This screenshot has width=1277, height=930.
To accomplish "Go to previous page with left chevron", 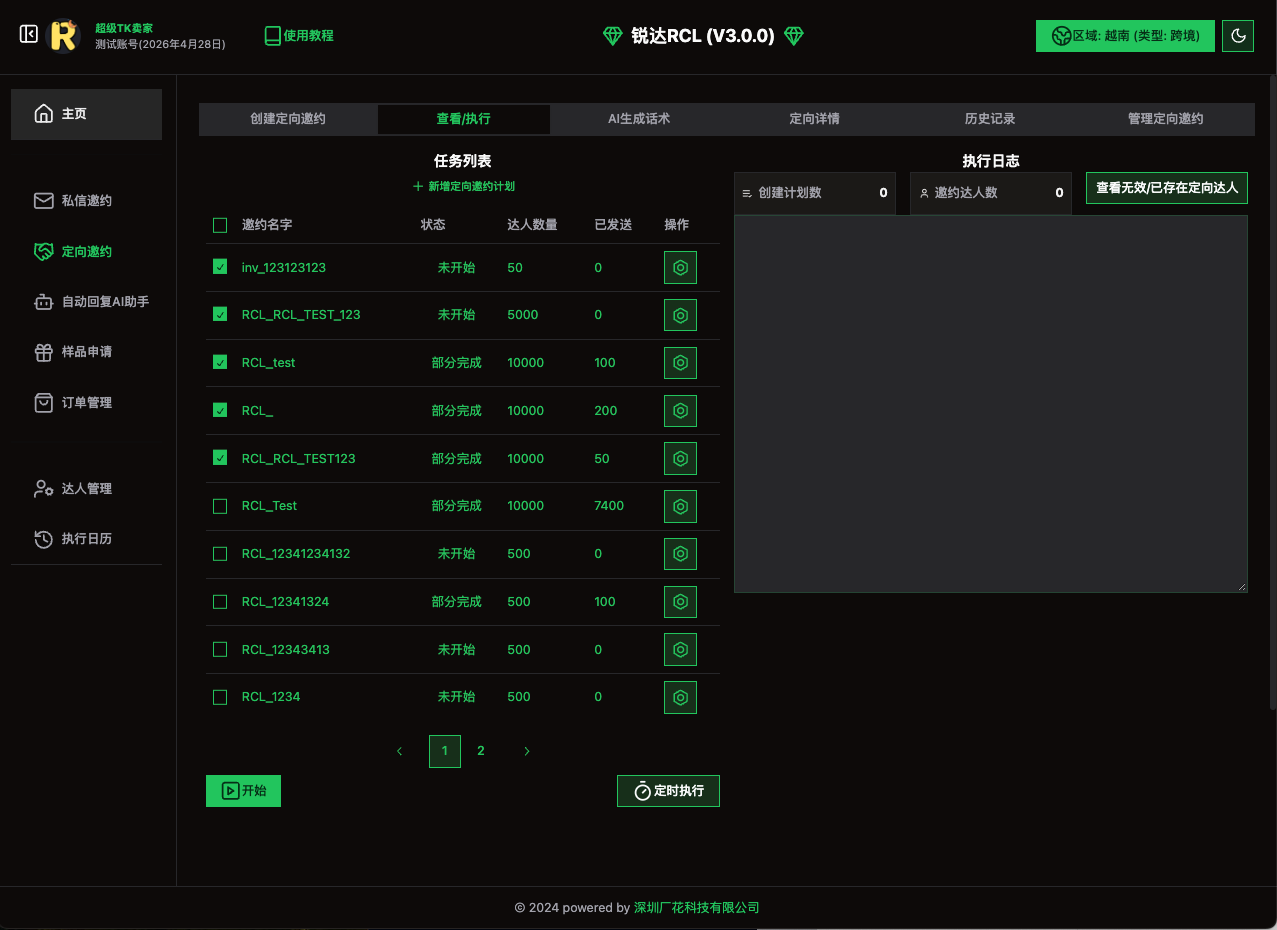I will (400, 751).
